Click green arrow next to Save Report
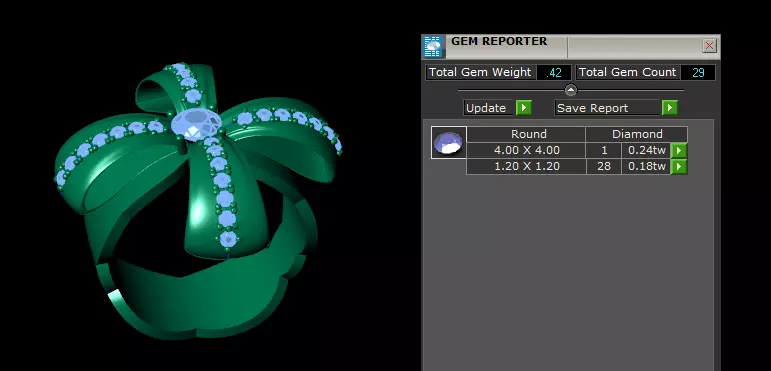Image resolution: width=771 pixels, height=371 pixels. point(670,108)
